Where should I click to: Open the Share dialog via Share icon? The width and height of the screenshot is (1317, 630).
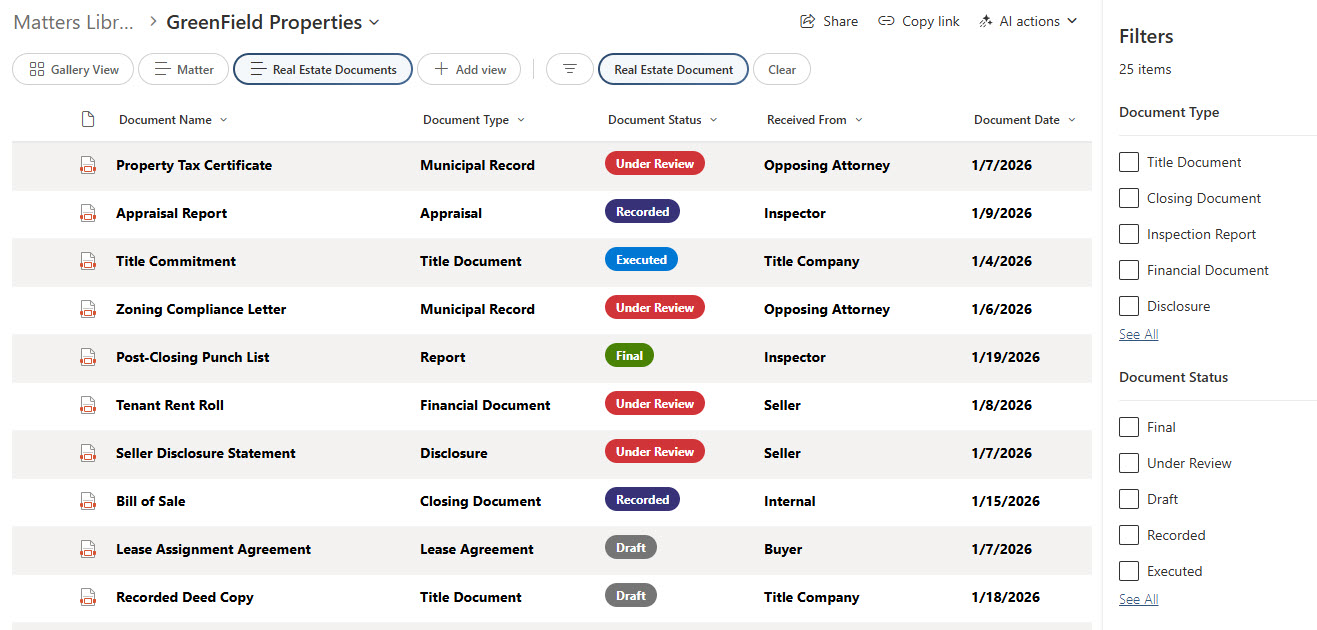click(x=829, y=21)
